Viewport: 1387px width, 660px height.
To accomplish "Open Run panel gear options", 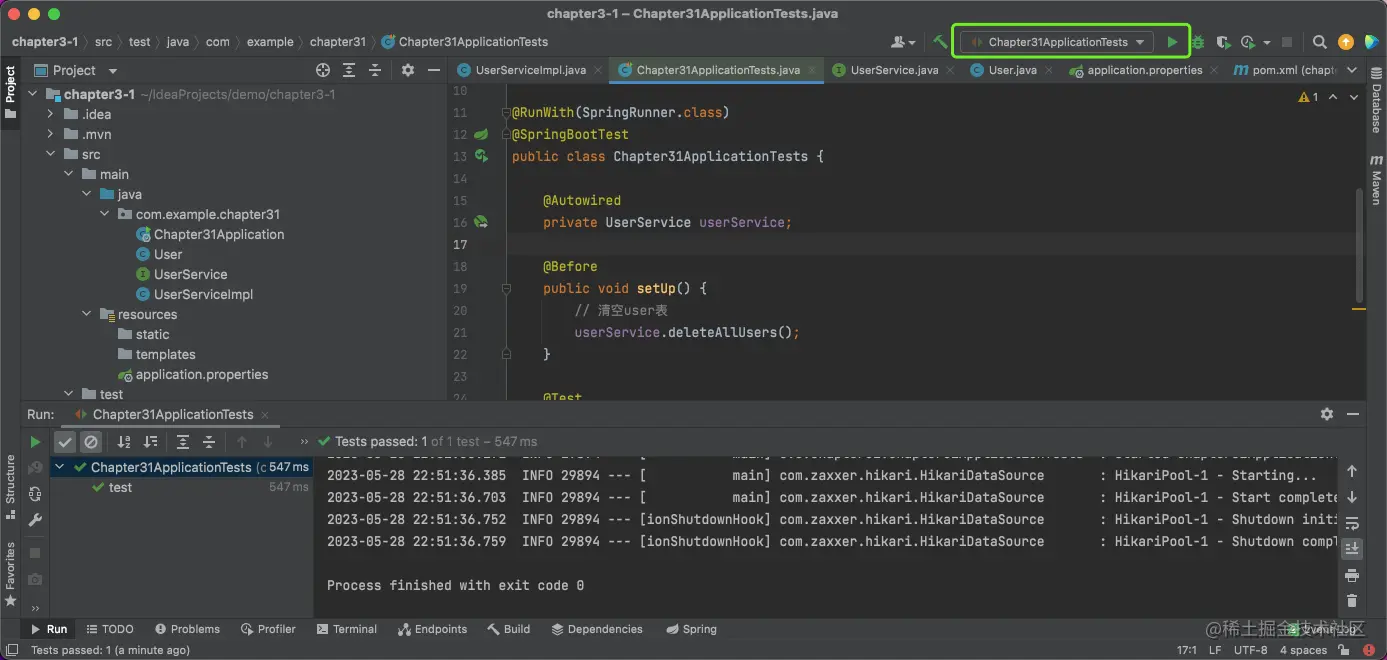I will click(1327, 414).
